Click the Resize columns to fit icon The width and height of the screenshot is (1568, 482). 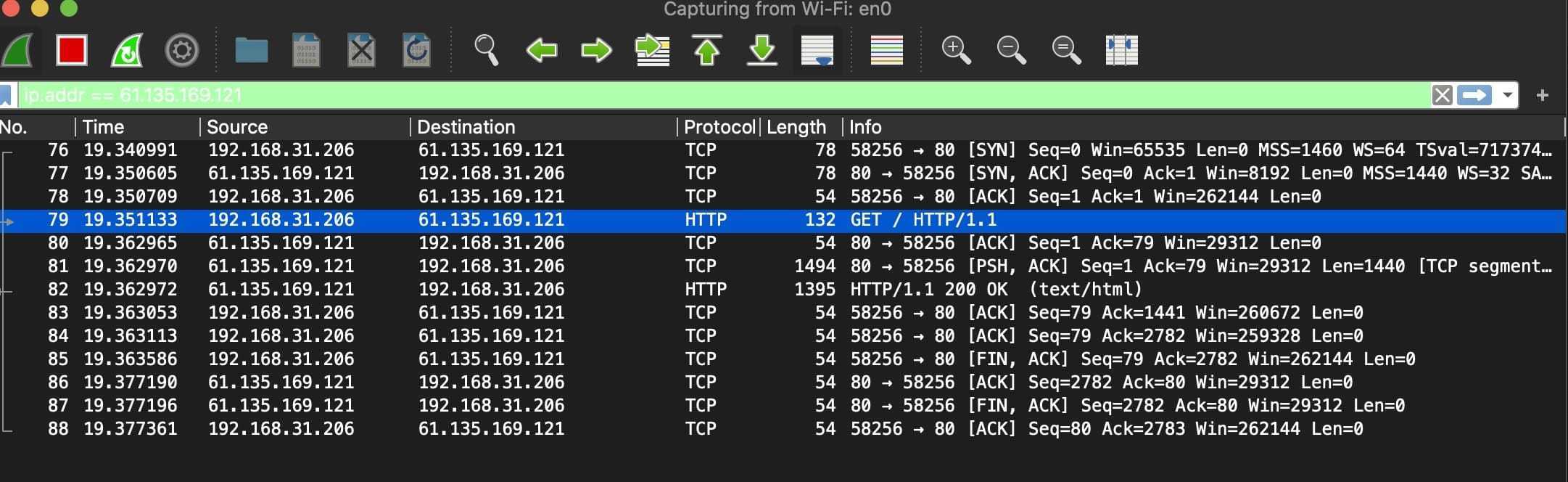point(1121,51)
